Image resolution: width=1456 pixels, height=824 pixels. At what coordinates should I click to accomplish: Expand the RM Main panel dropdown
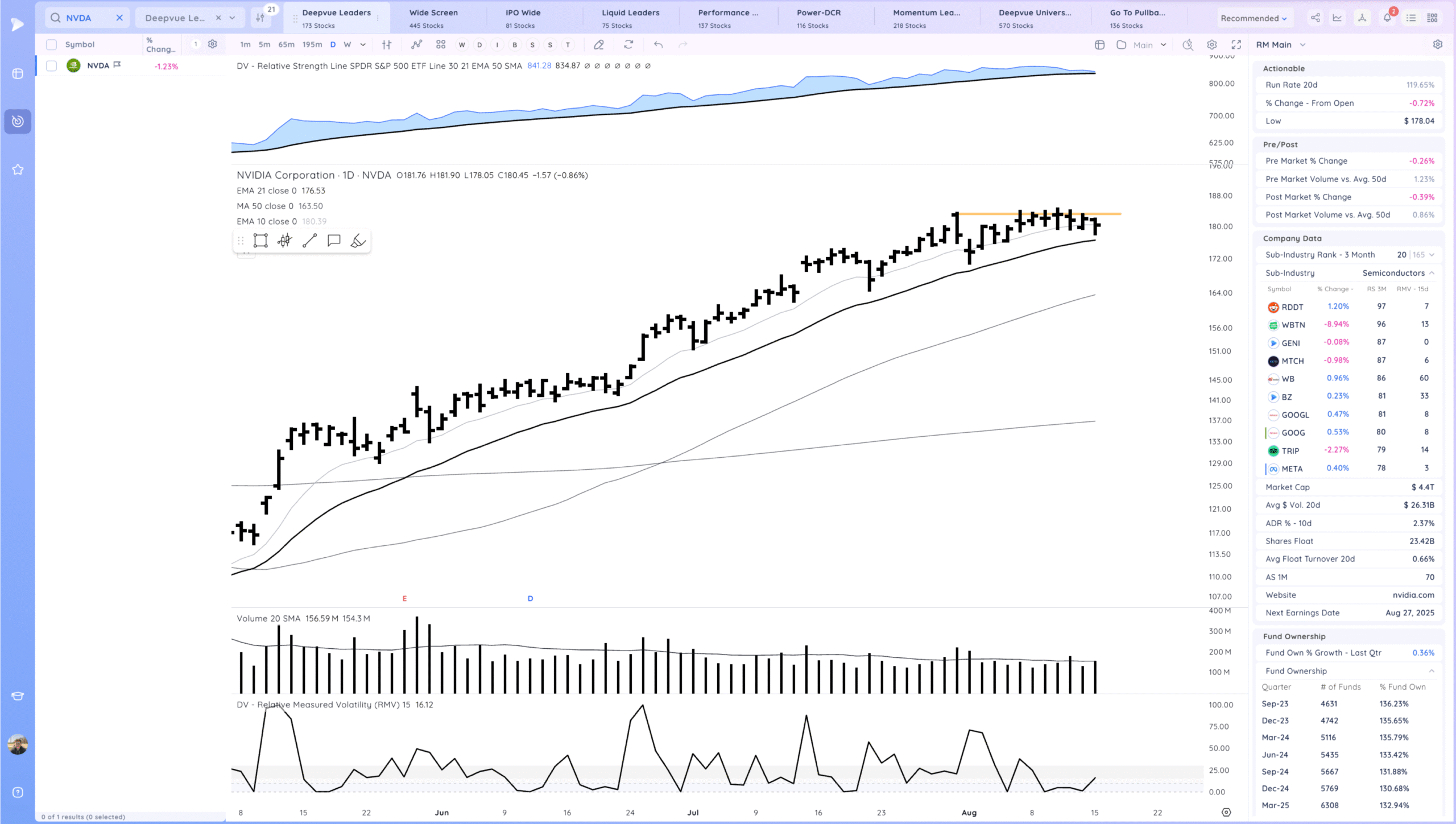[1302, 44]
